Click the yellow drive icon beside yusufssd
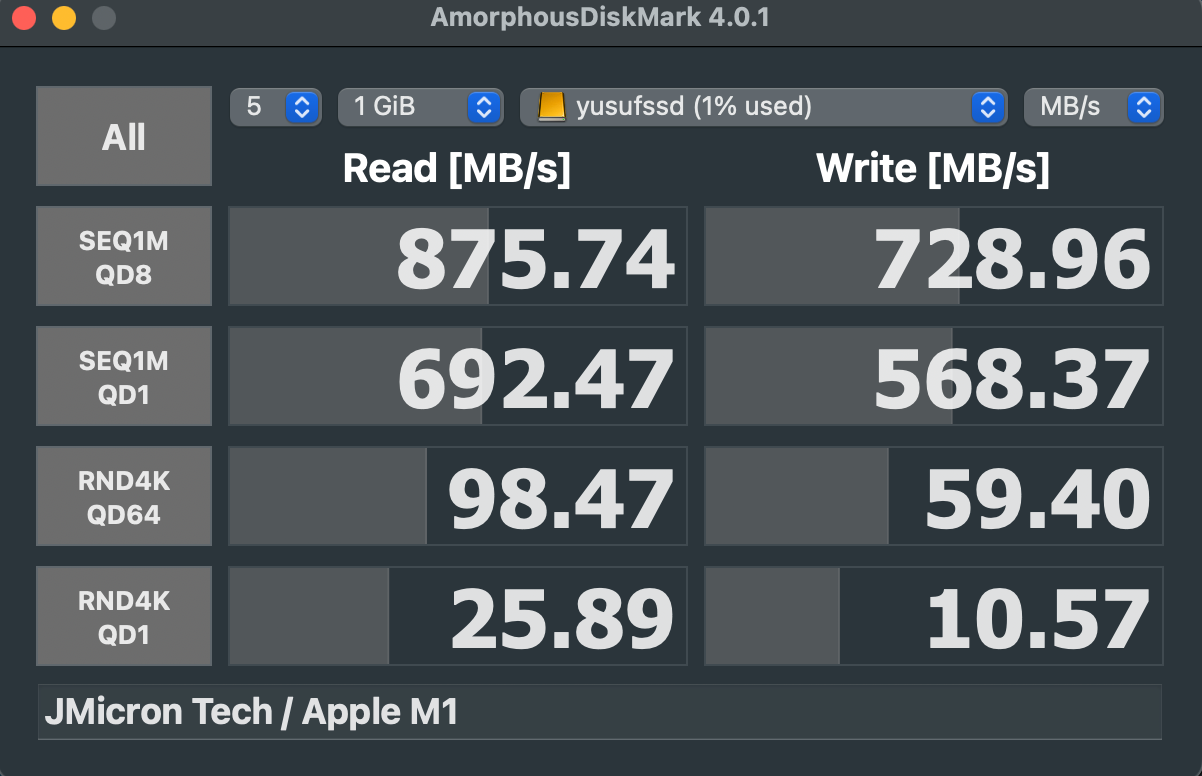This screenshot has width=1202, height=776. click(x=552, y=106)
